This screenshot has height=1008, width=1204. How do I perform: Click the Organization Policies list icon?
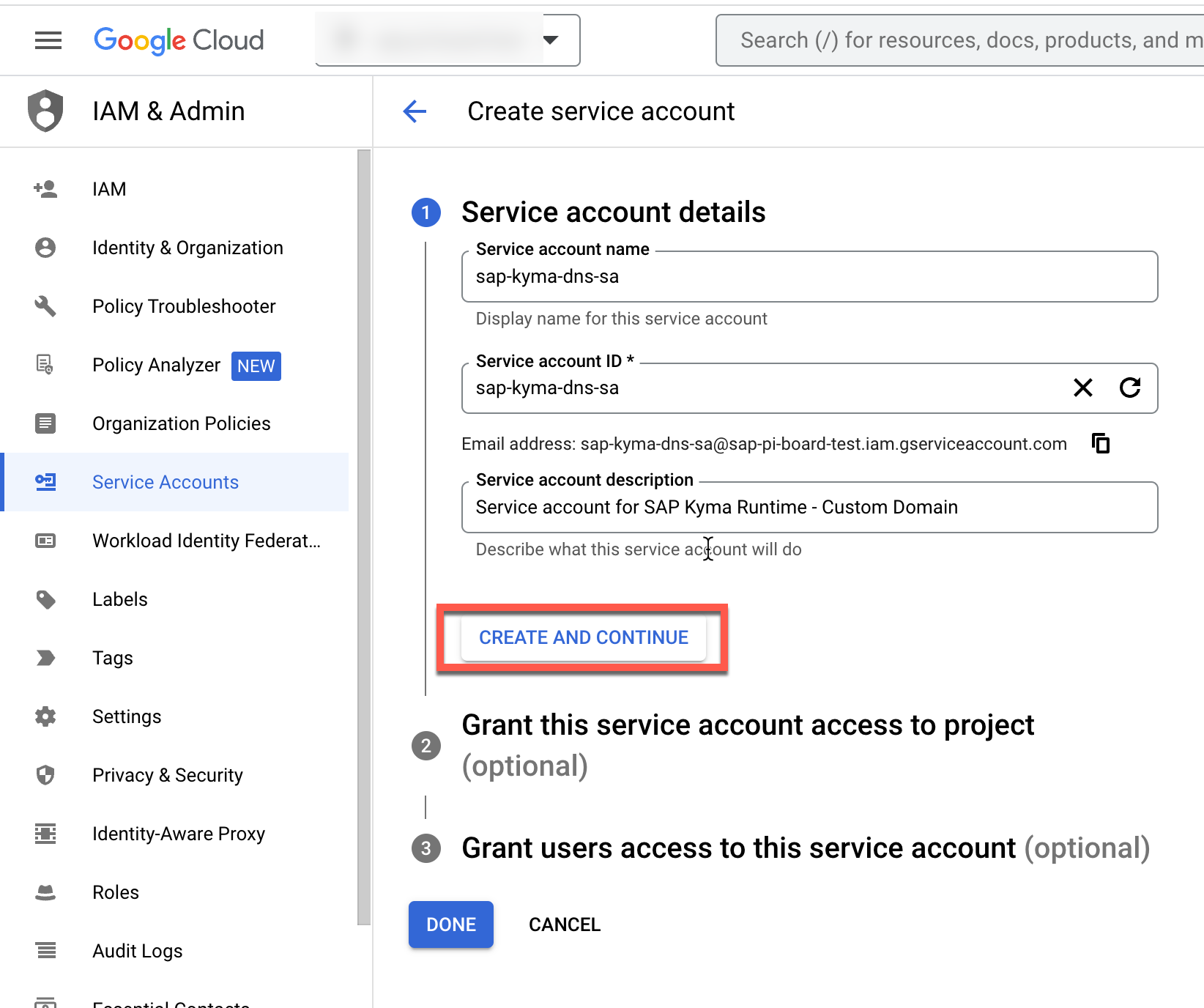[x=45, y=423]
